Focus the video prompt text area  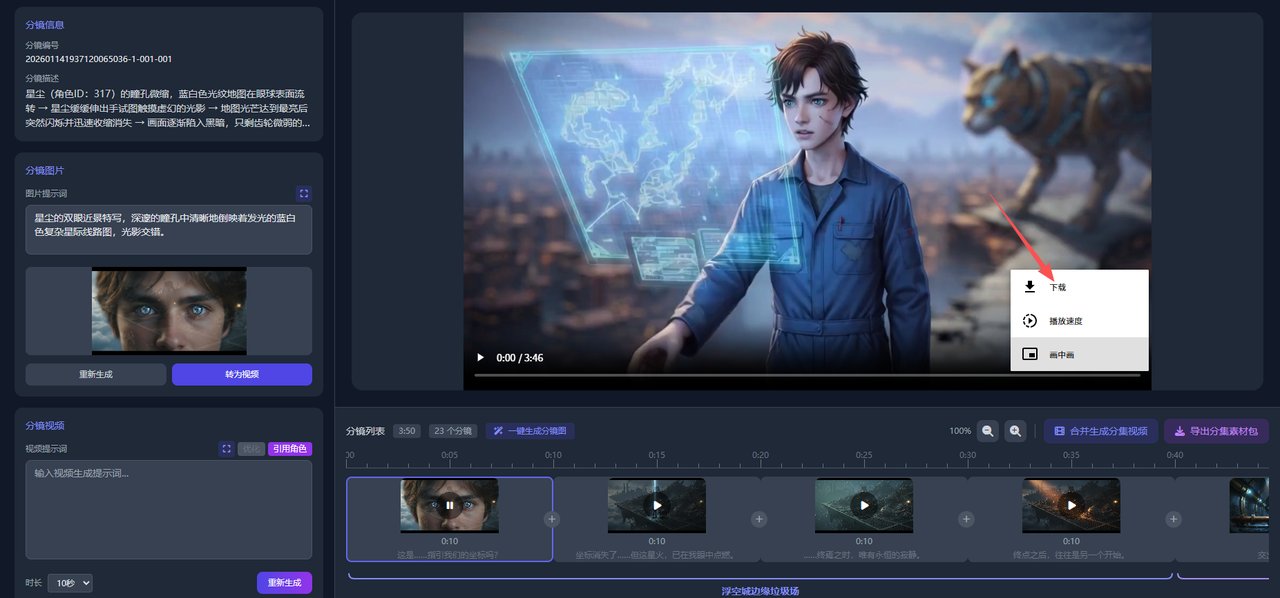point(168,510)
